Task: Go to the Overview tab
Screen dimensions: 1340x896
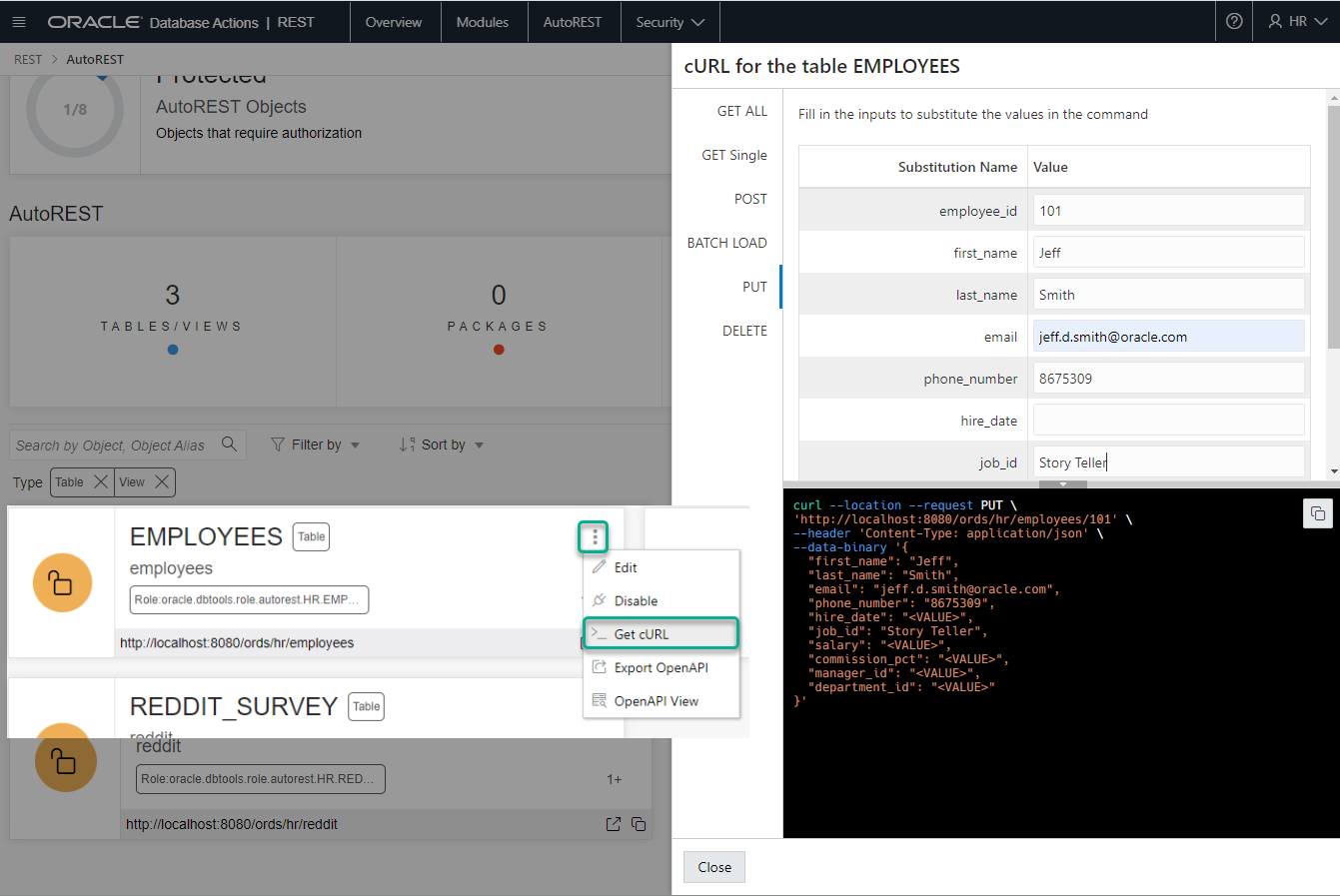Action: 394,22
